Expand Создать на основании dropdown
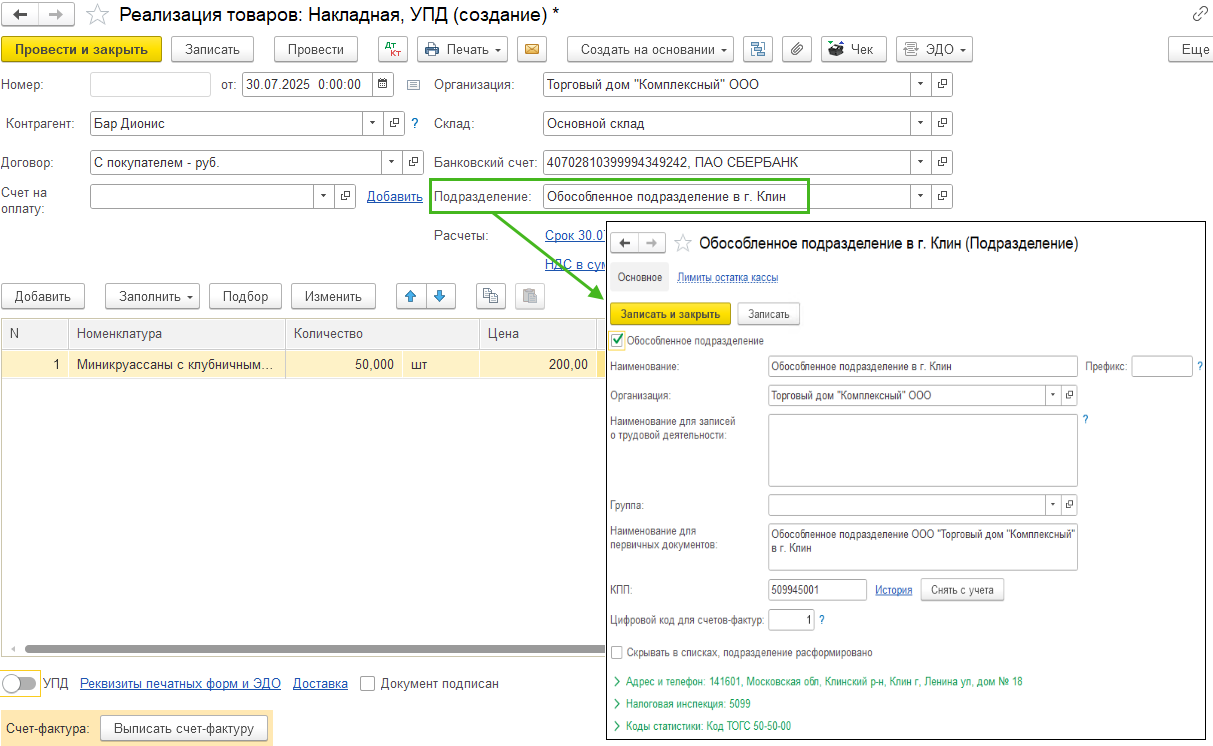Image resolution: width=1213 pixels, height=746 pixels. (x=651, y=49)
